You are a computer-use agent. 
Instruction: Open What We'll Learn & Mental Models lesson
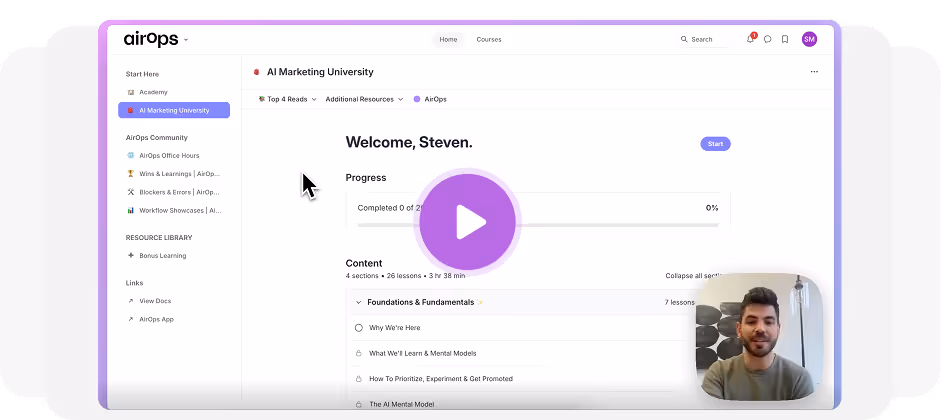pyautogui.click(x=422, y=353)
